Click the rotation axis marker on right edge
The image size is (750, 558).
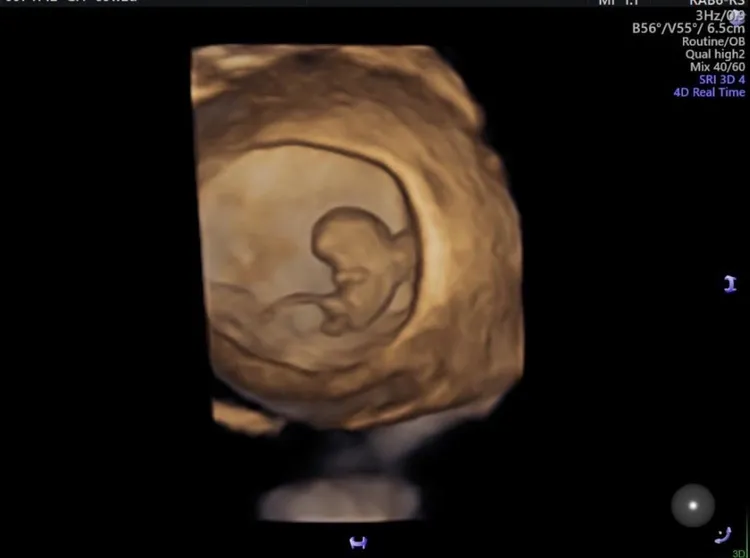[x=730, y=284]
